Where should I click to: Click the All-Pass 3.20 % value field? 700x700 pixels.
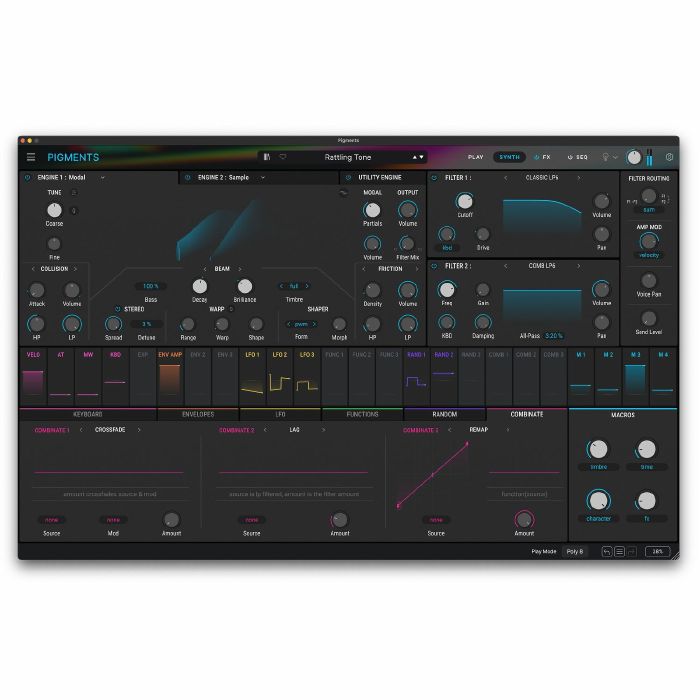(554, 336)
